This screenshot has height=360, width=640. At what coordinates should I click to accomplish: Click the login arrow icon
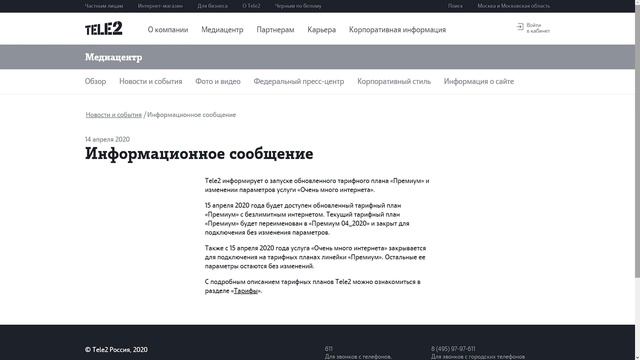coord(520,27)
